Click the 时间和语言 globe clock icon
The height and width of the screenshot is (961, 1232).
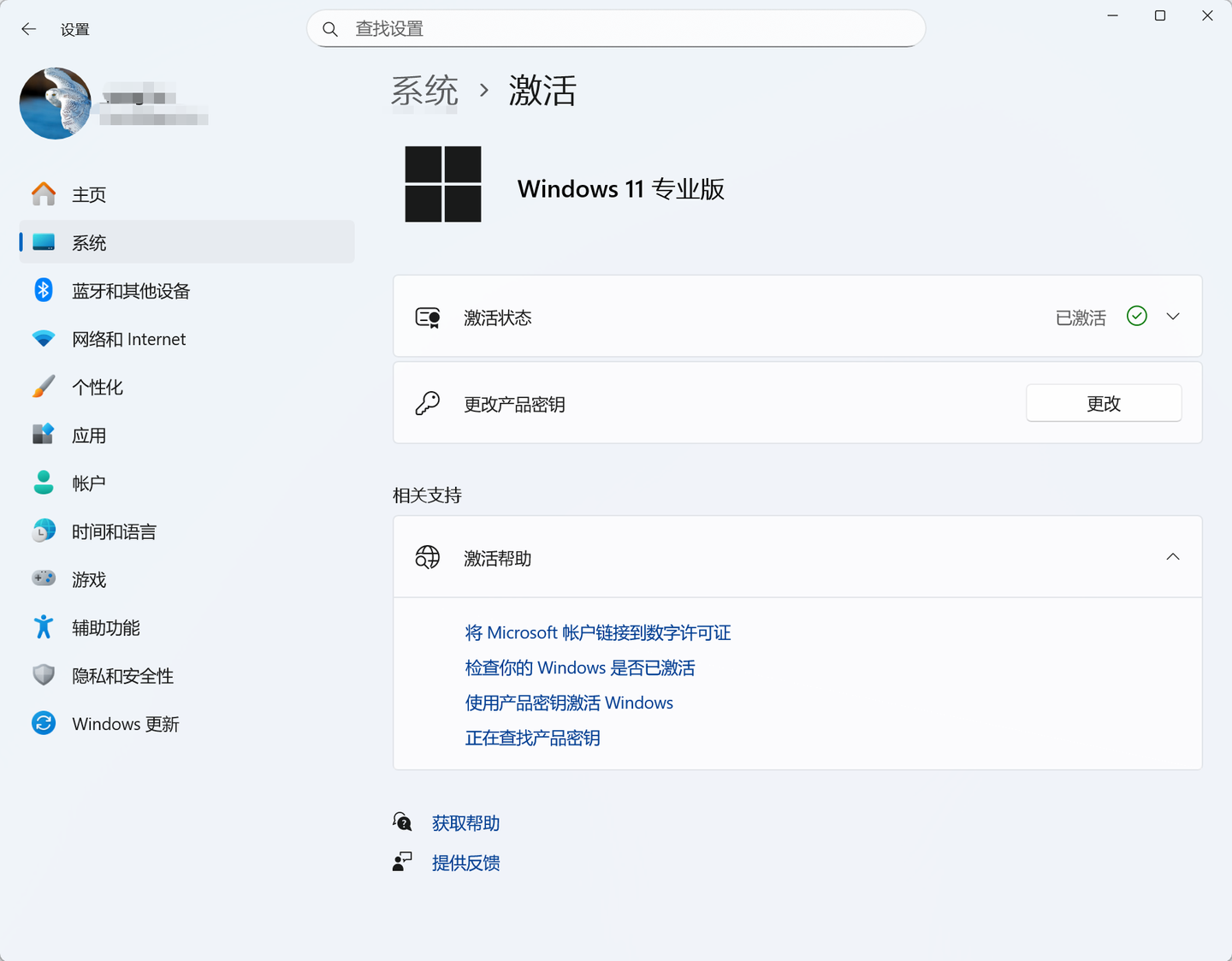click(44, 531)
